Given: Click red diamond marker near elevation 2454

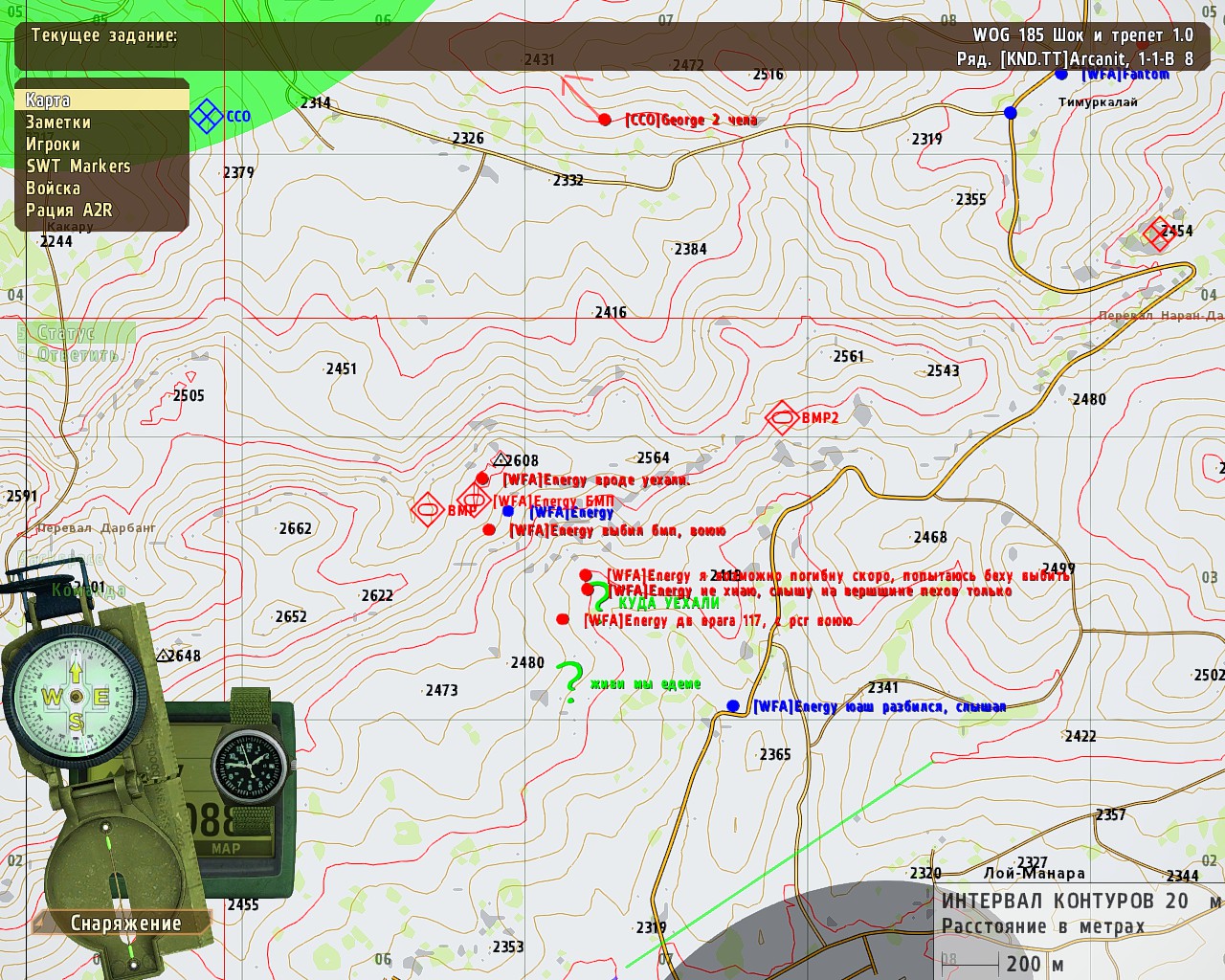Looking at the screenshot, I should point(1158,234).
